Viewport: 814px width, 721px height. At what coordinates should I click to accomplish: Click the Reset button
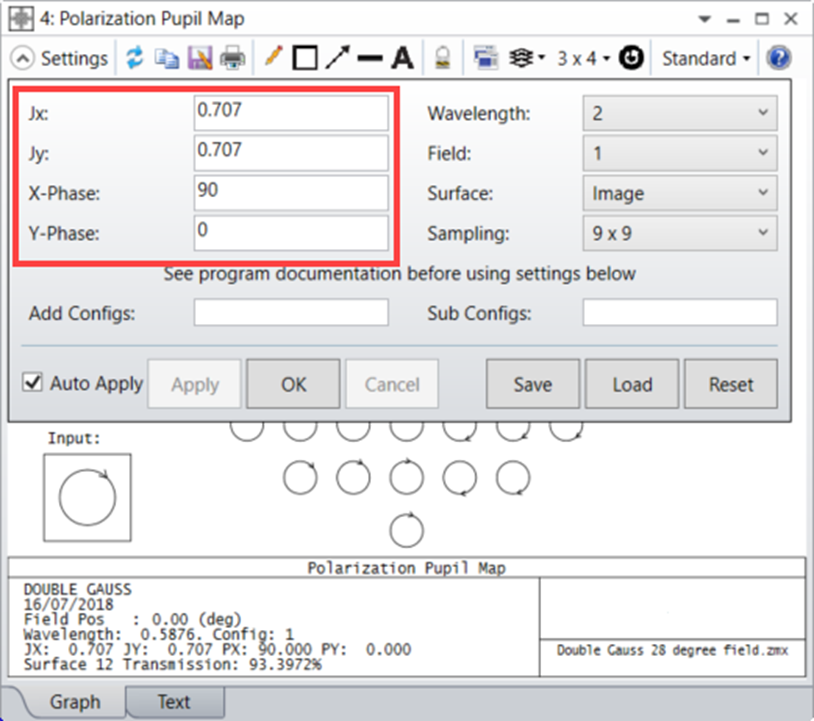pyautogui.click(x=730, y=383)
